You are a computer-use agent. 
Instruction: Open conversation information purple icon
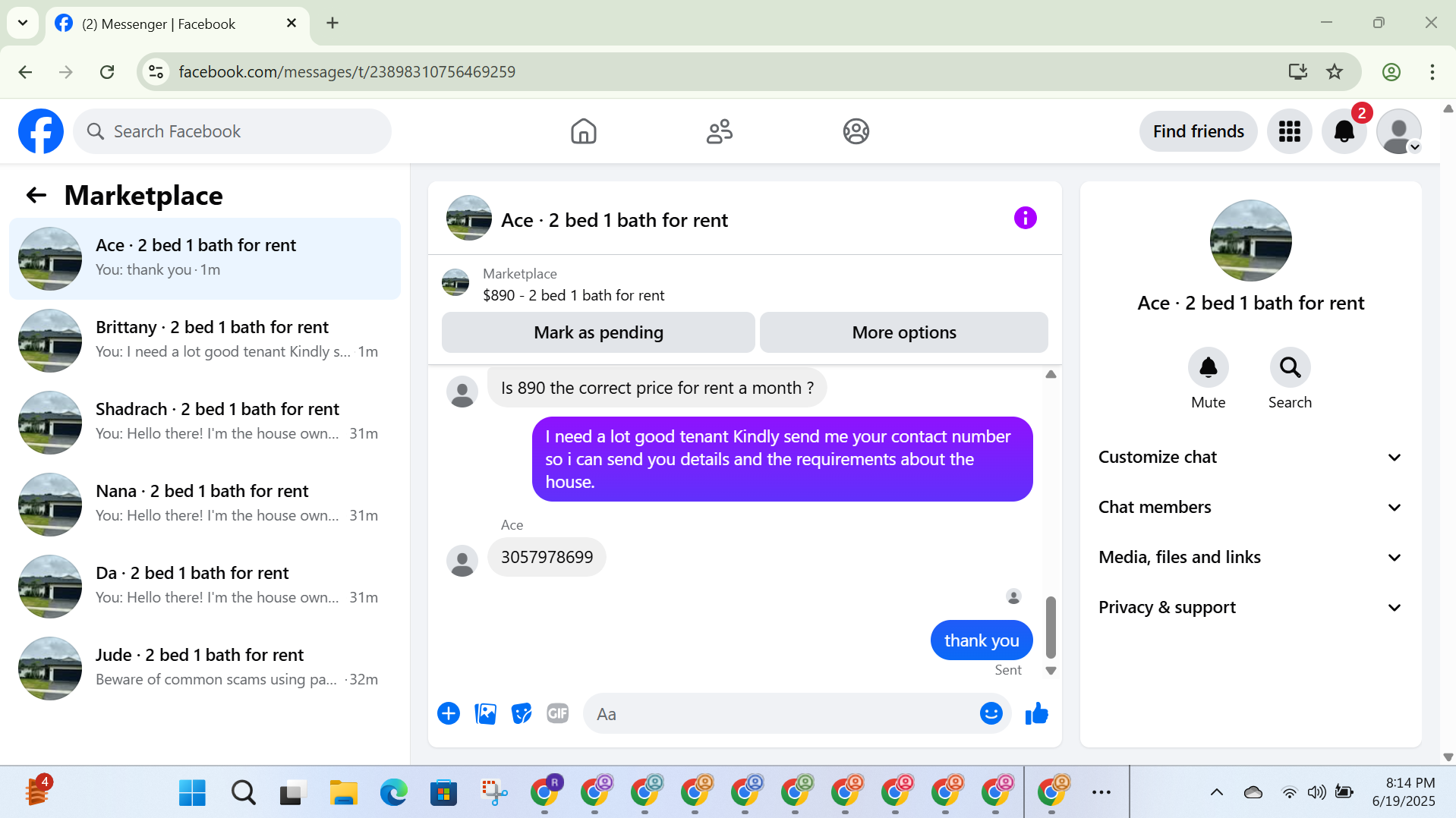pos(1025,219)
